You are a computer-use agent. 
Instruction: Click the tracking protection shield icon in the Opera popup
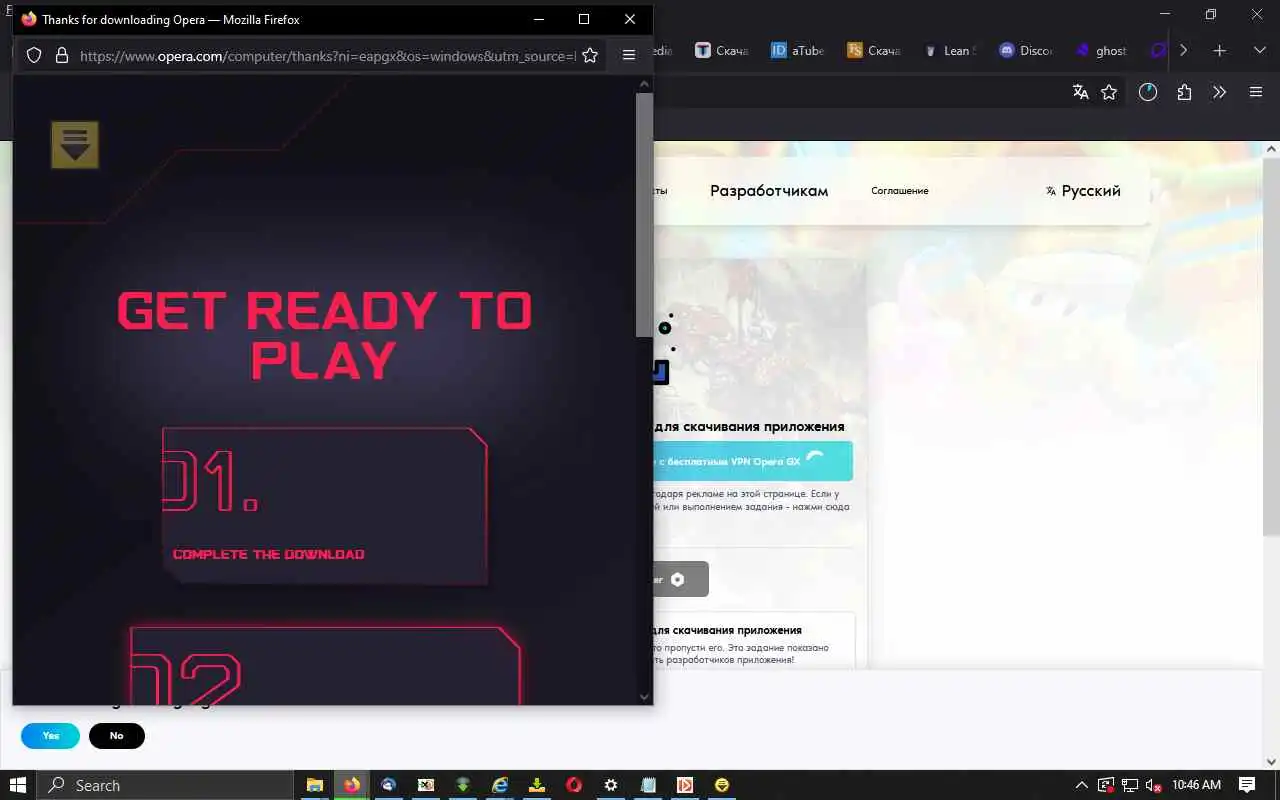(x=34, y=56)
